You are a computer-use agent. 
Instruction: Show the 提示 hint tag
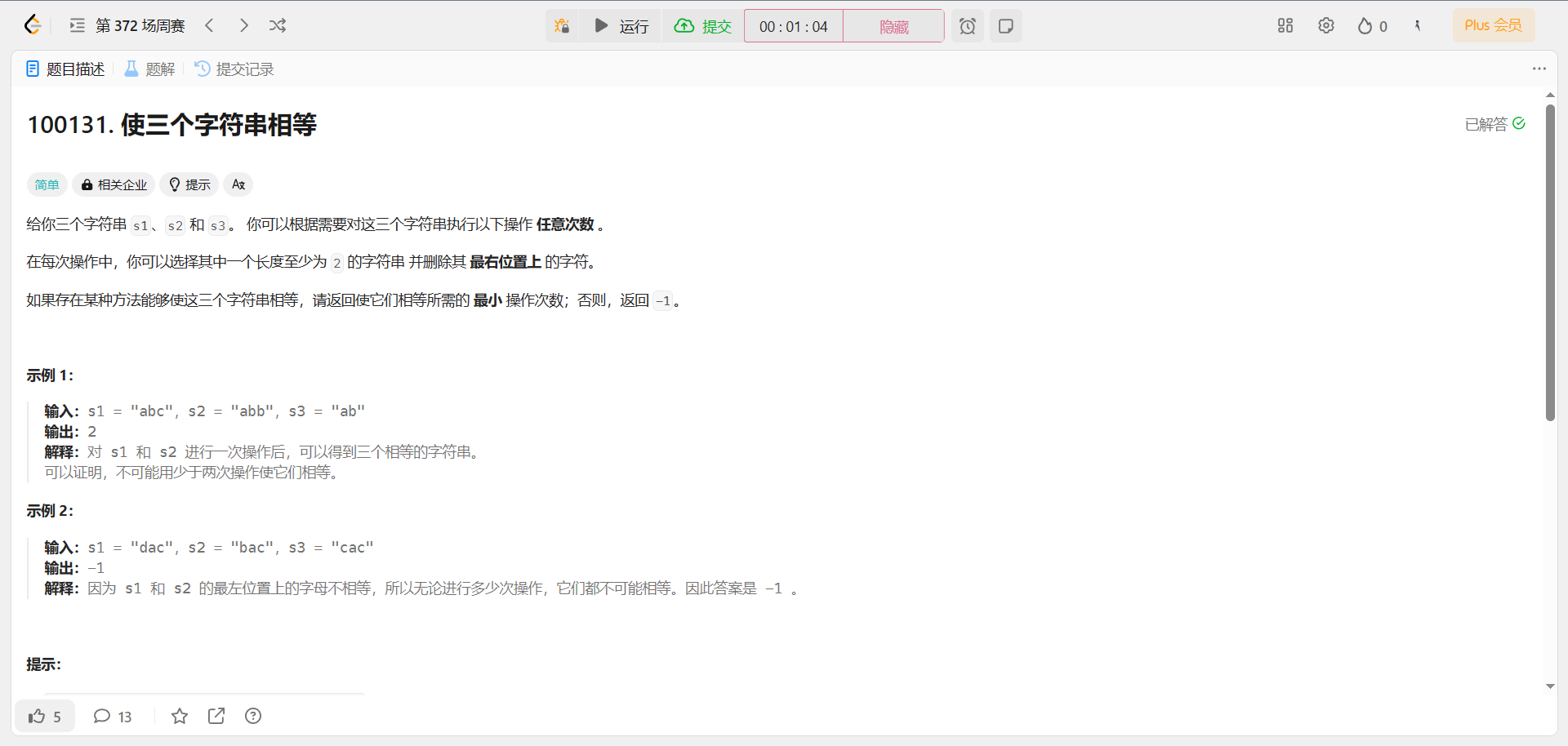(x=189, y=184)
